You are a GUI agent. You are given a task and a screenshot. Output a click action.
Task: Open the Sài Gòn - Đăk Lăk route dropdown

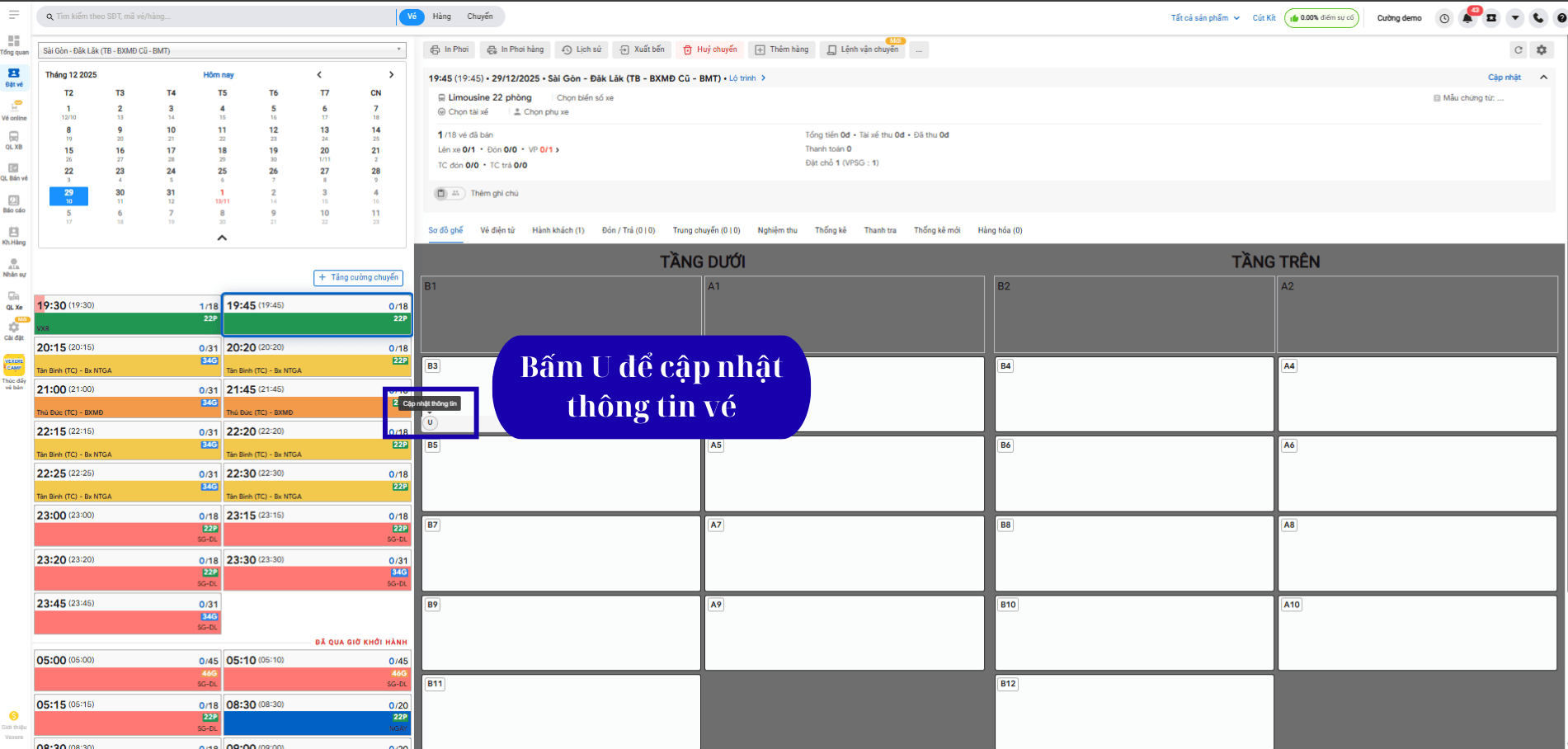(222, 50)
